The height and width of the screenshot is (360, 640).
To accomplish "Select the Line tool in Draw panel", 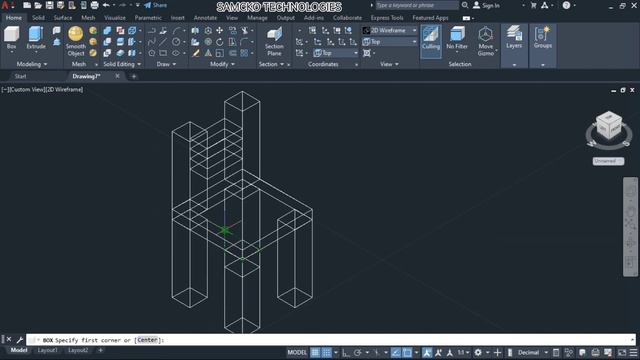I will point(163,42).
